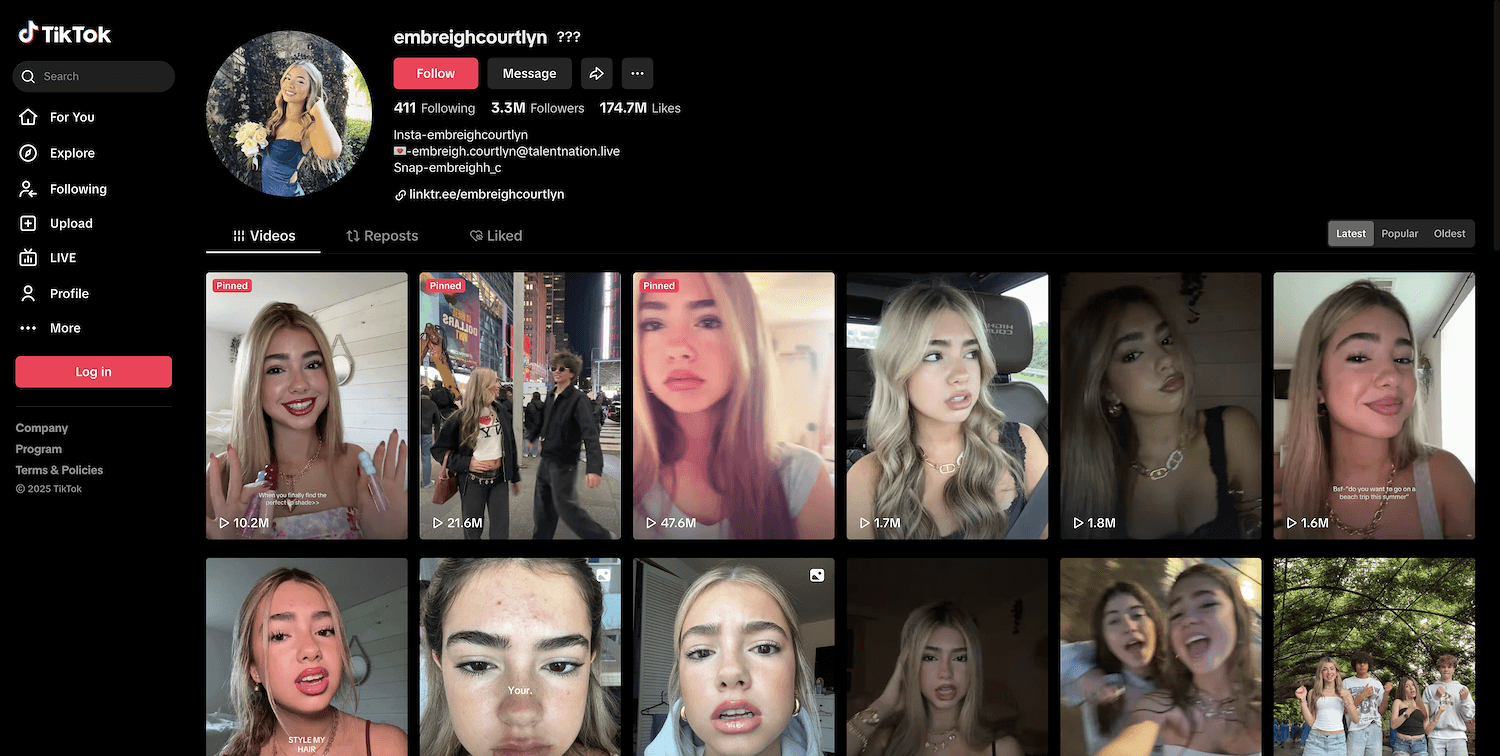Expand the Company footer section
1500x756 pixels.
pyautogui.click(x=42, y=428)
